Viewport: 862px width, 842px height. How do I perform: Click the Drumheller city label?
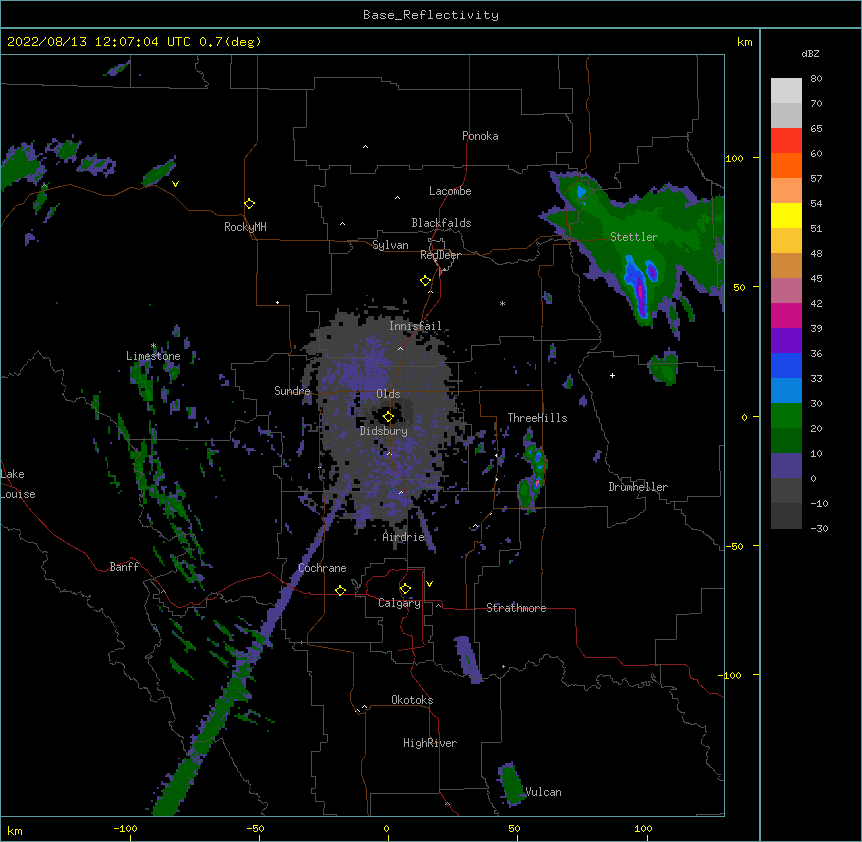[x=638, y=487]
